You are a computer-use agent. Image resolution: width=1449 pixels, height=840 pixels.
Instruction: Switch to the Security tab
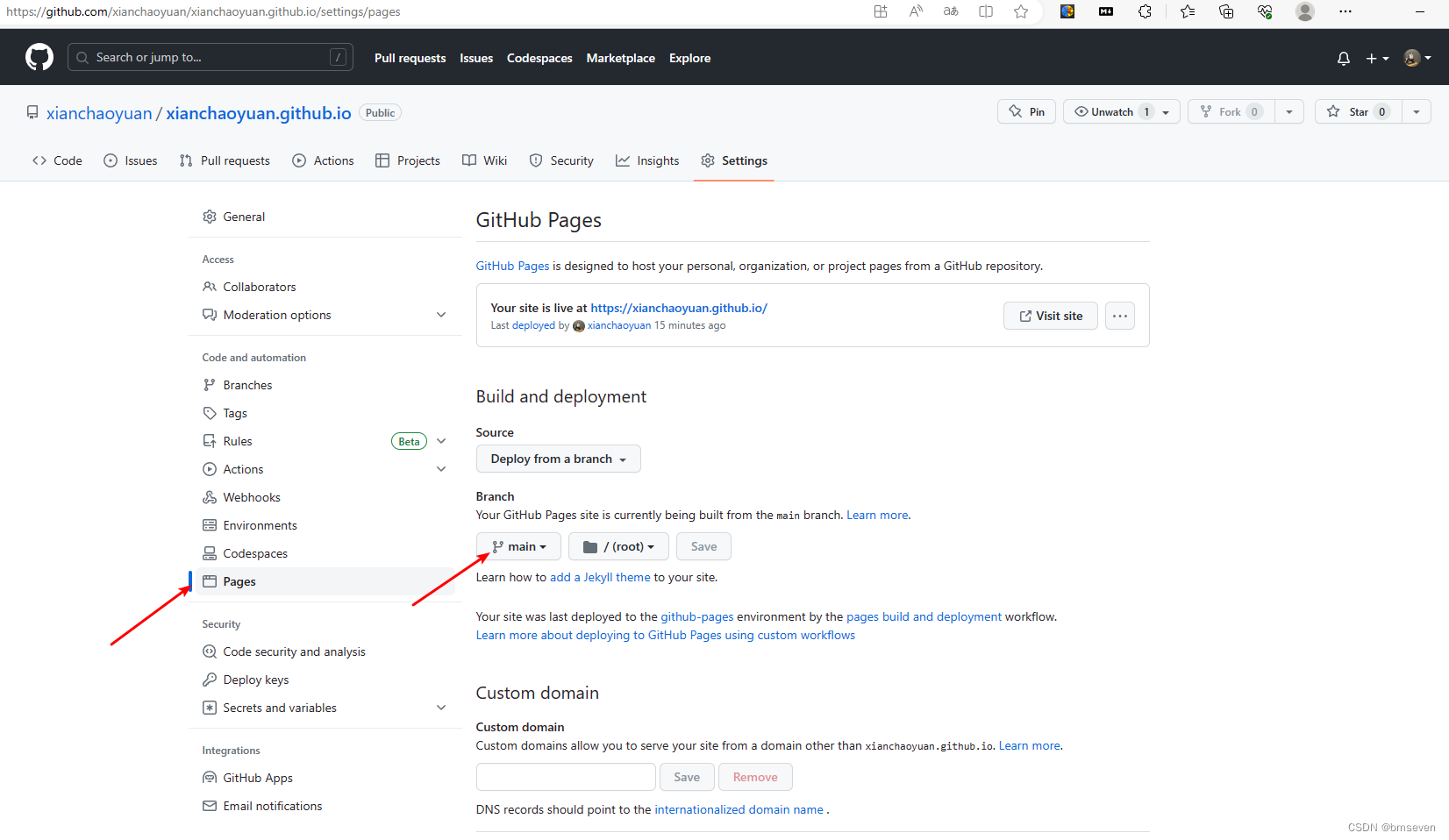coord(561,160)
